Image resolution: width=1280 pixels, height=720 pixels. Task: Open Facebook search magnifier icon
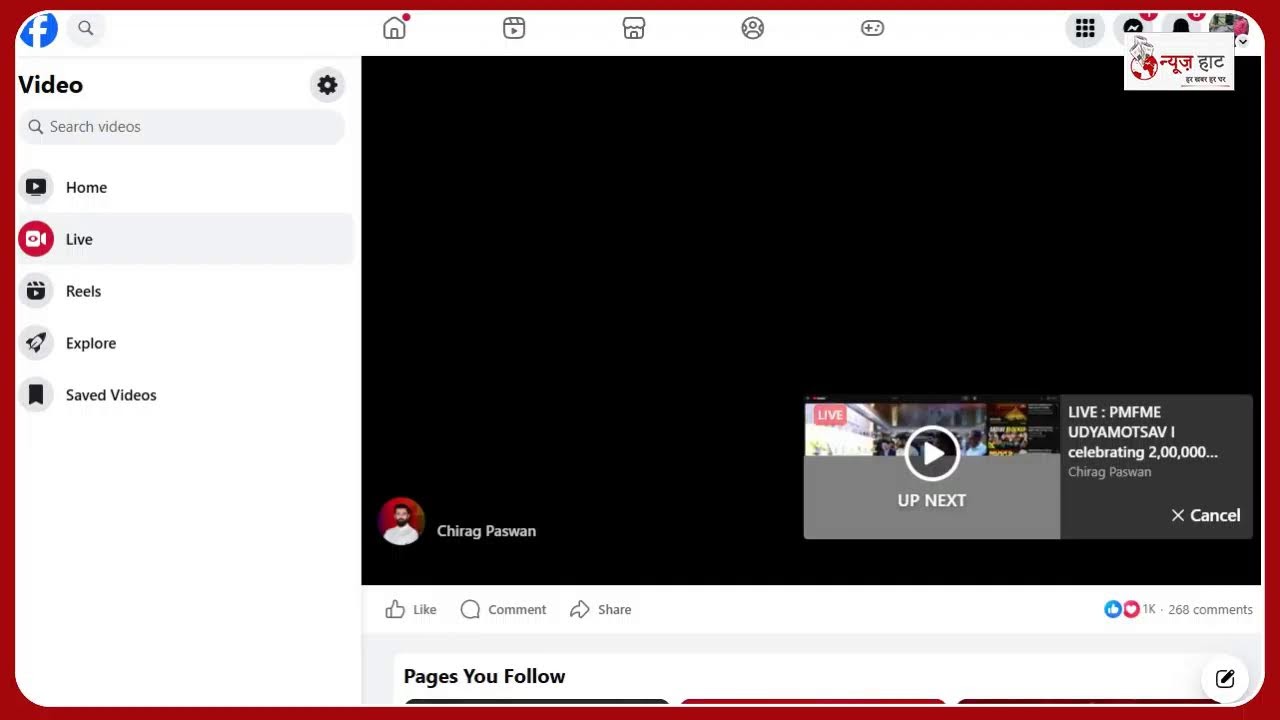tap(86, 28)
